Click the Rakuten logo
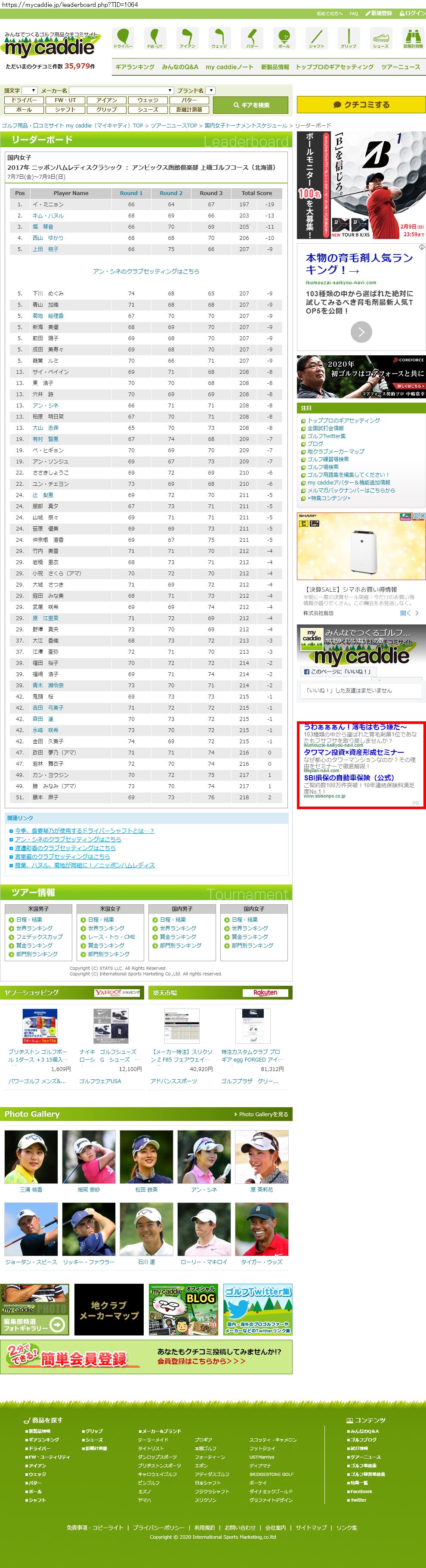 (265, 993)
